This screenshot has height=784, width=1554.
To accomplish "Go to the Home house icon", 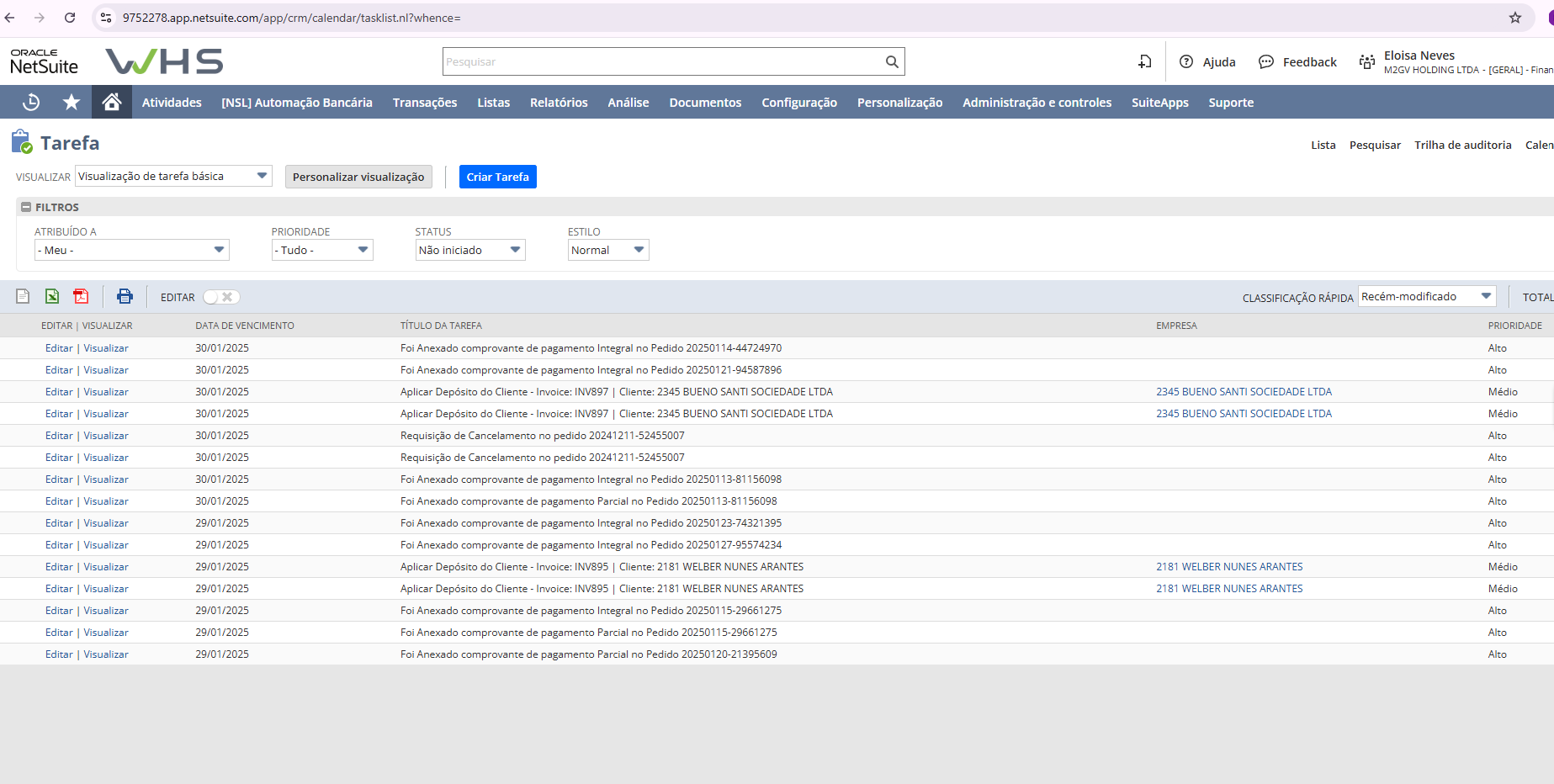I will (x=111, y=103).
